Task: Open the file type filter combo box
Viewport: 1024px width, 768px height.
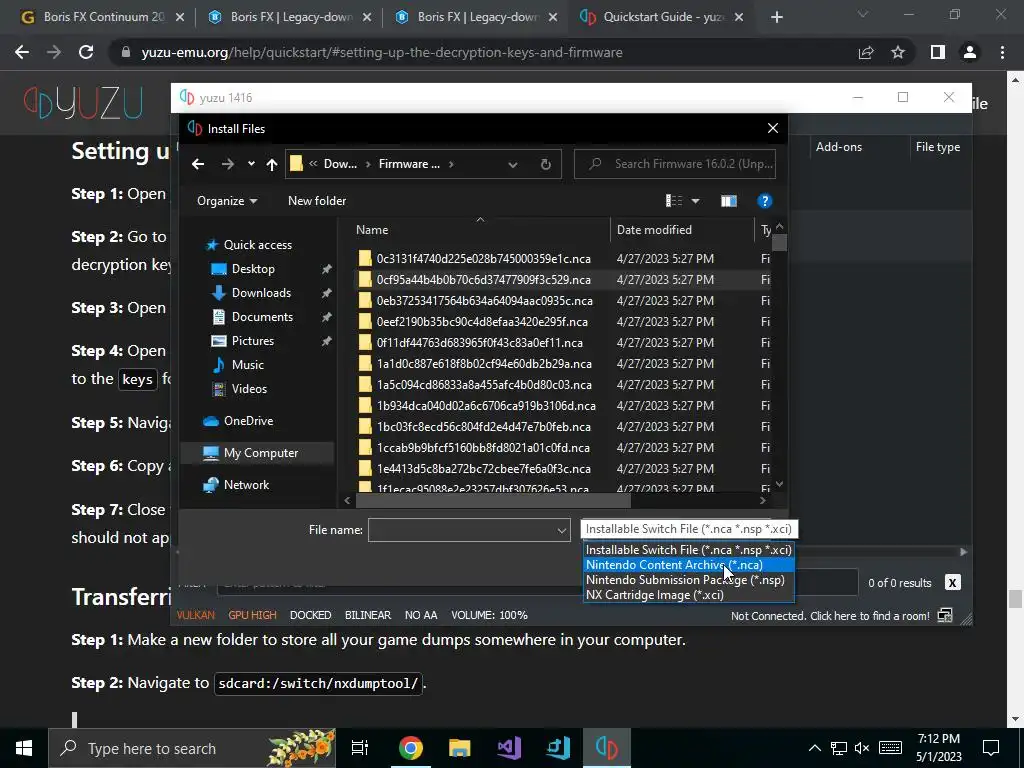Action: (x=689, y=529)
